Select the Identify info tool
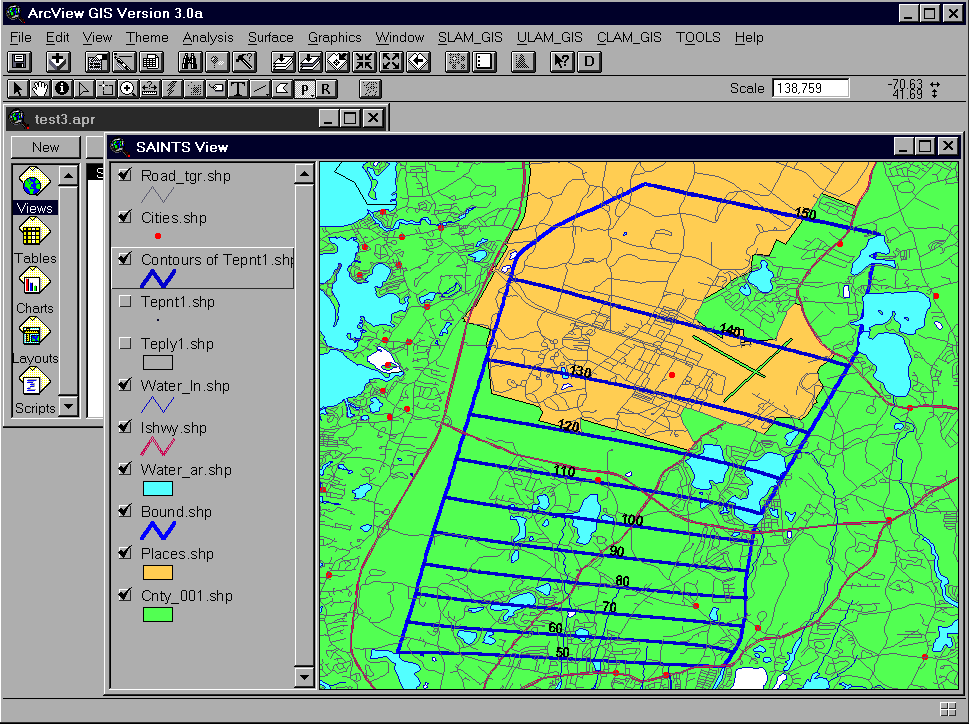This screenshot has height=724, width=969. pyautogui.click(x=62, y=89)
